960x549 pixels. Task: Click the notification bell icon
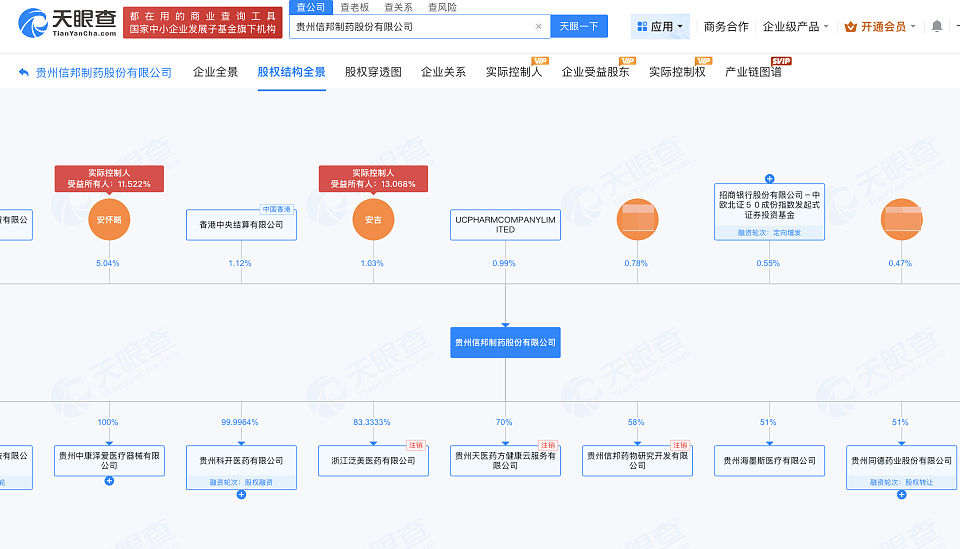click(936, 26)
